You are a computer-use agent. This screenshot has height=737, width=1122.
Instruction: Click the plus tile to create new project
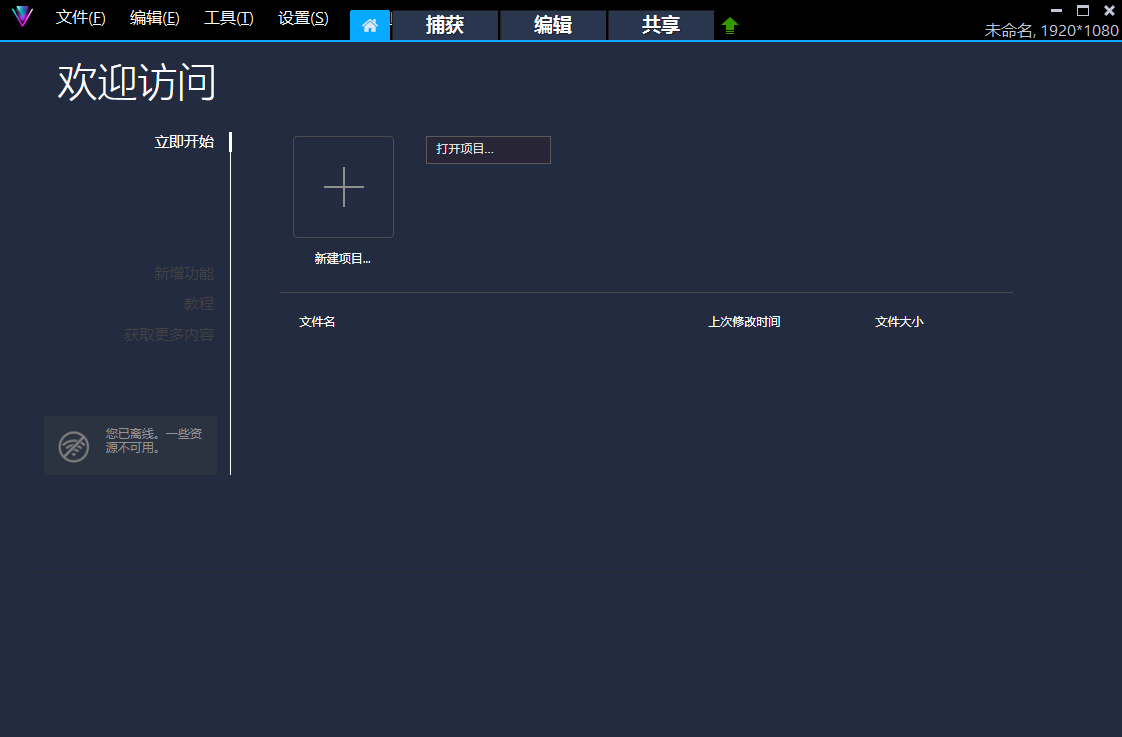click(x=343, y=187)
